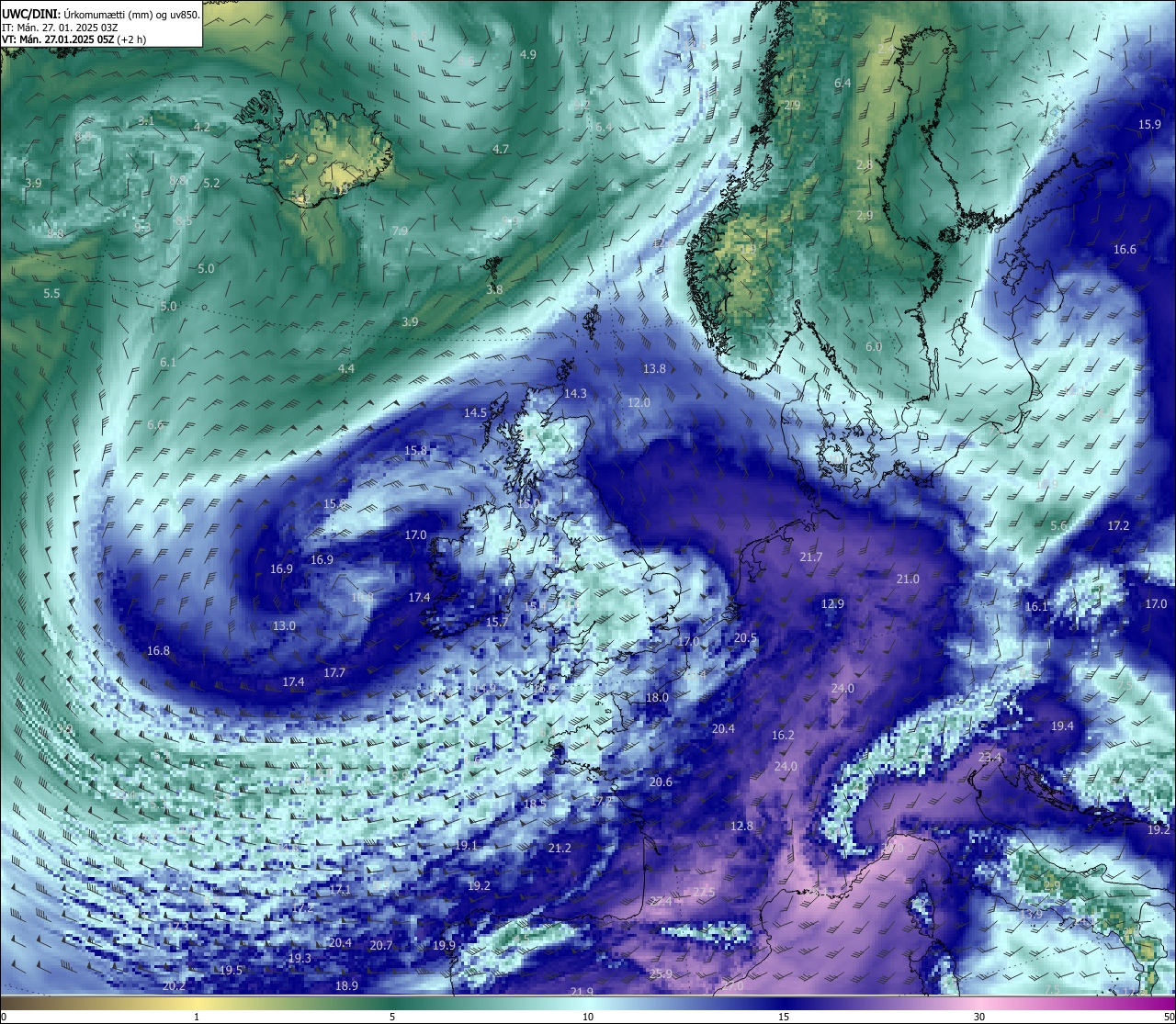Click the 20.5 value on the map
1176x1024 pixels.
coord(746,638)
